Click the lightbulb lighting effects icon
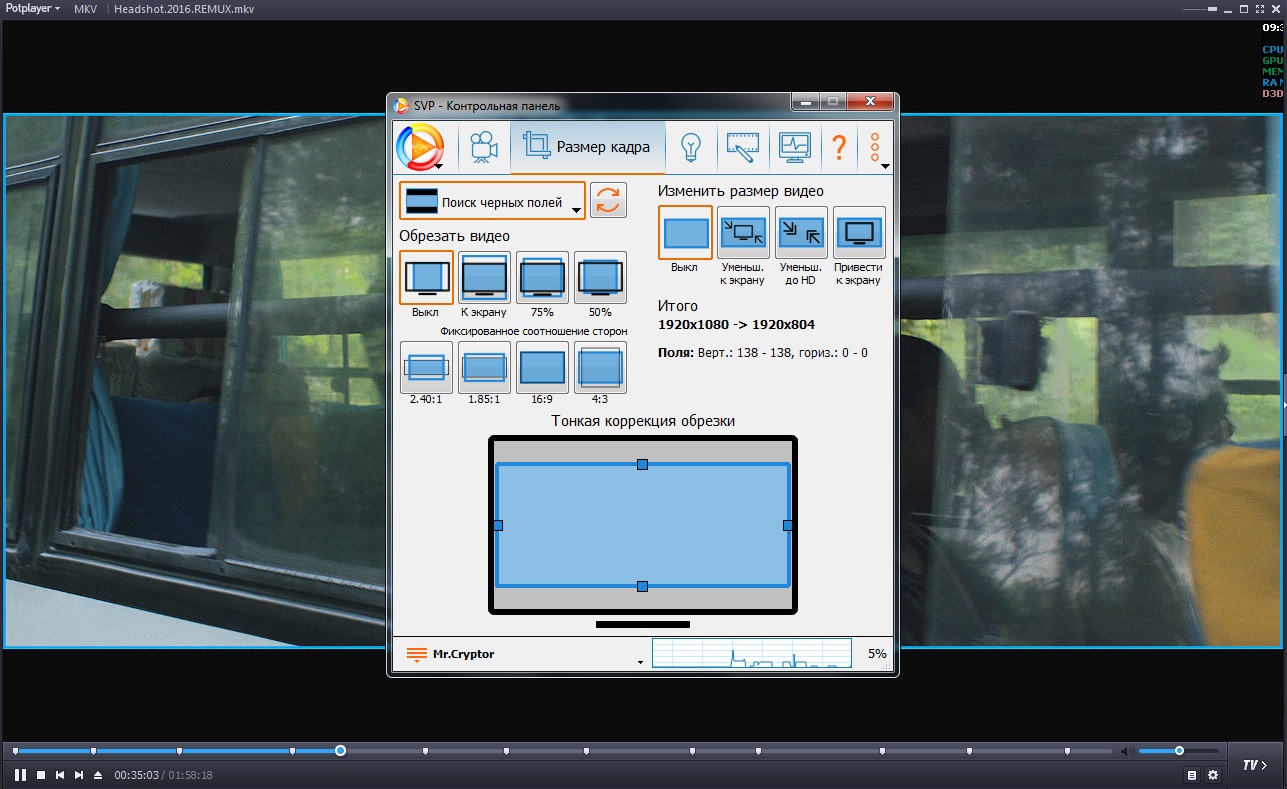 690,148
